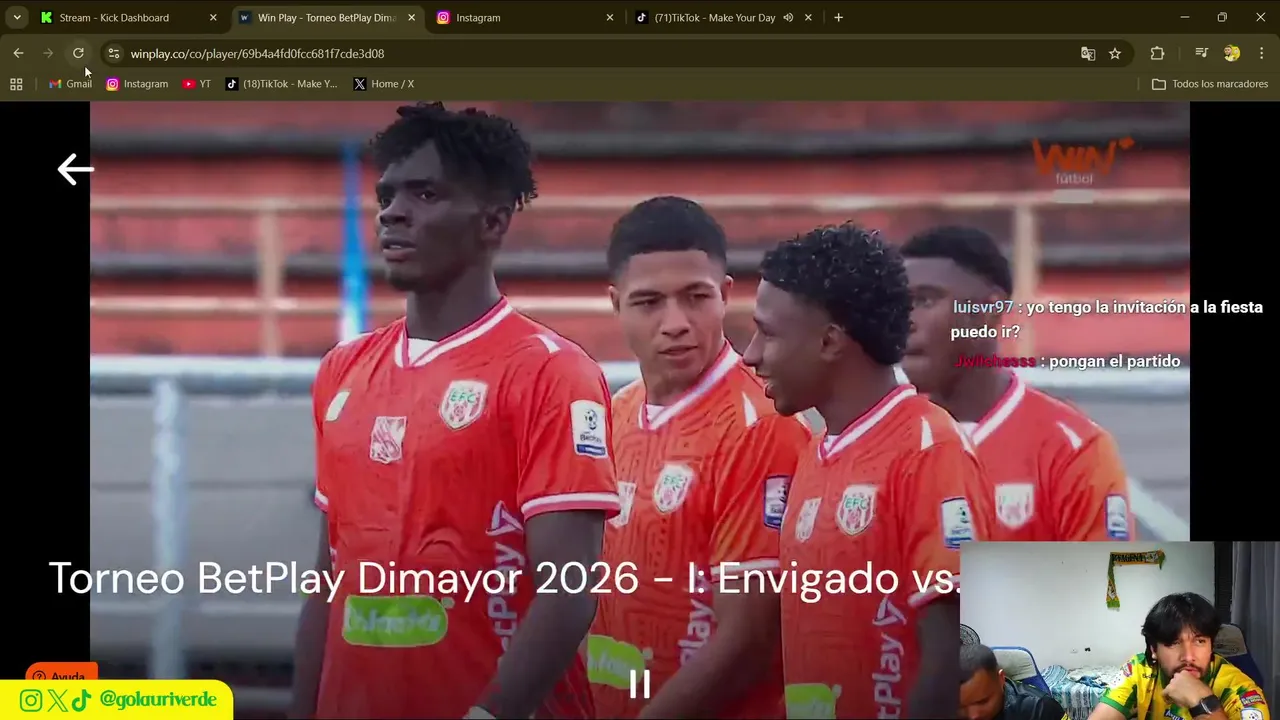
Task: Click the orange Ayuda help button
Action: pyautogui.click(x=62, y=674)
